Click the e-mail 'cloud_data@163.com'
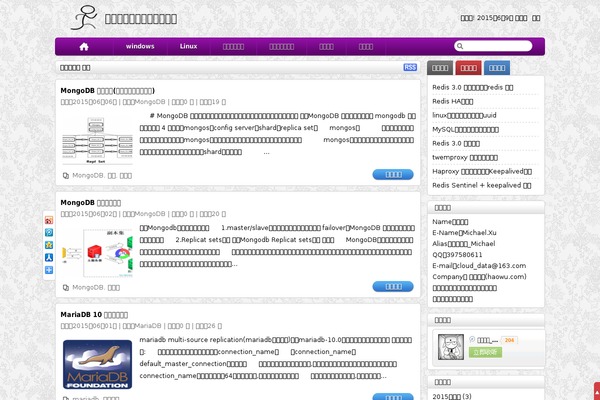This screenshot has width=600, height=400. [491, 266]
